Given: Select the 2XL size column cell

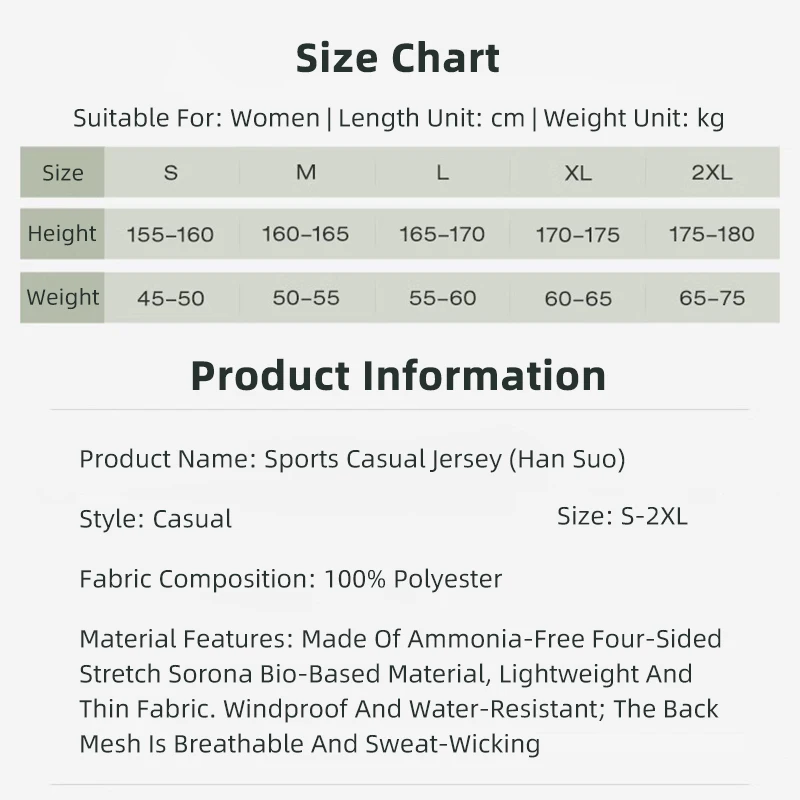Looking at the screenshot, I should click(712, 173).
